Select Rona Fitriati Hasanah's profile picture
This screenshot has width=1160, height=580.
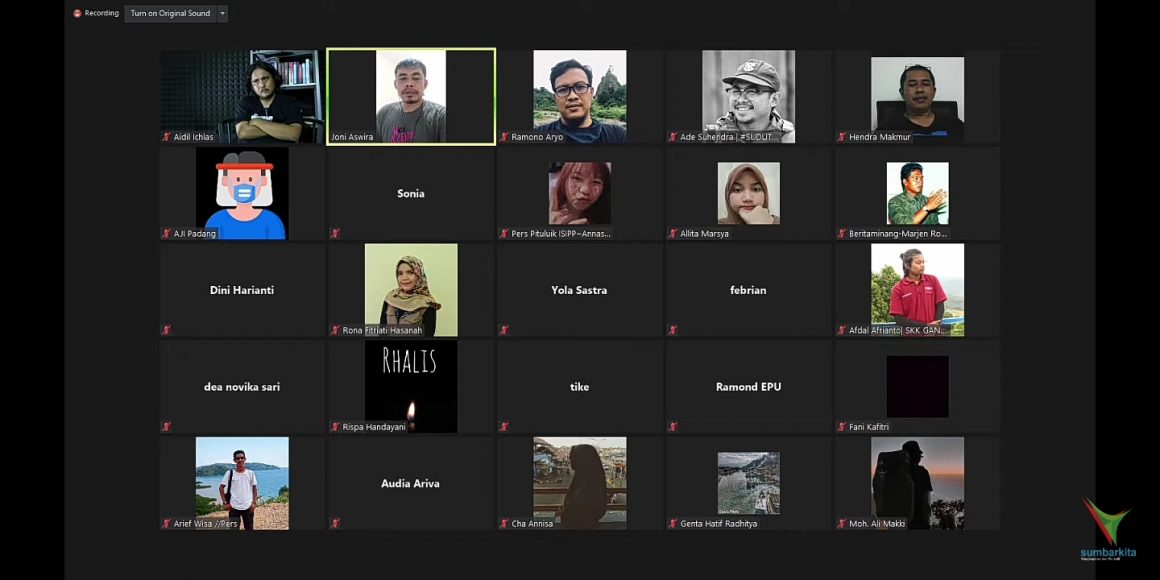click(411, 288)
